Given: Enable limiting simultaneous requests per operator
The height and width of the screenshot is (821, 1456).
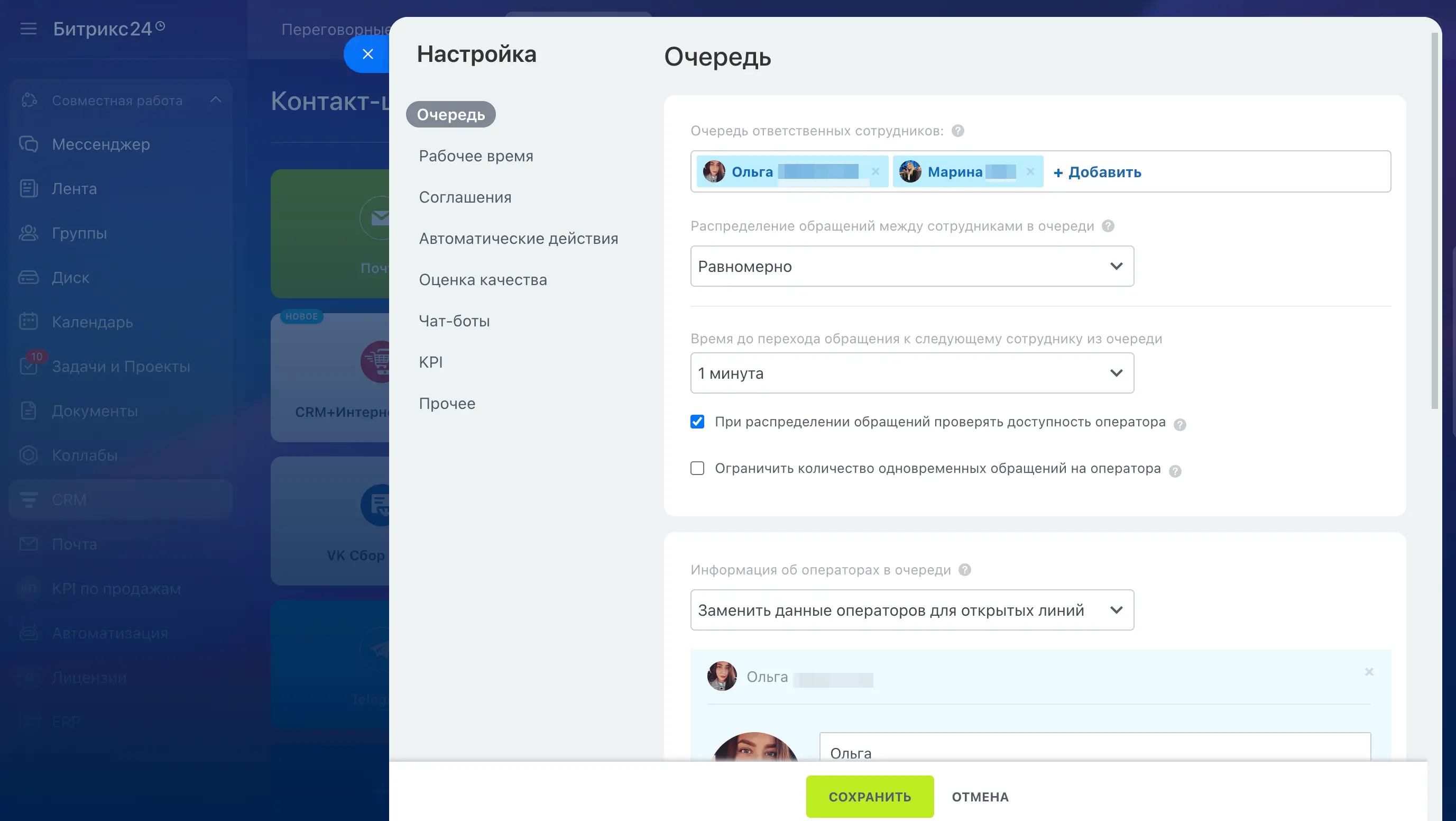Looking at the screenshot, I should pos(697,468).
